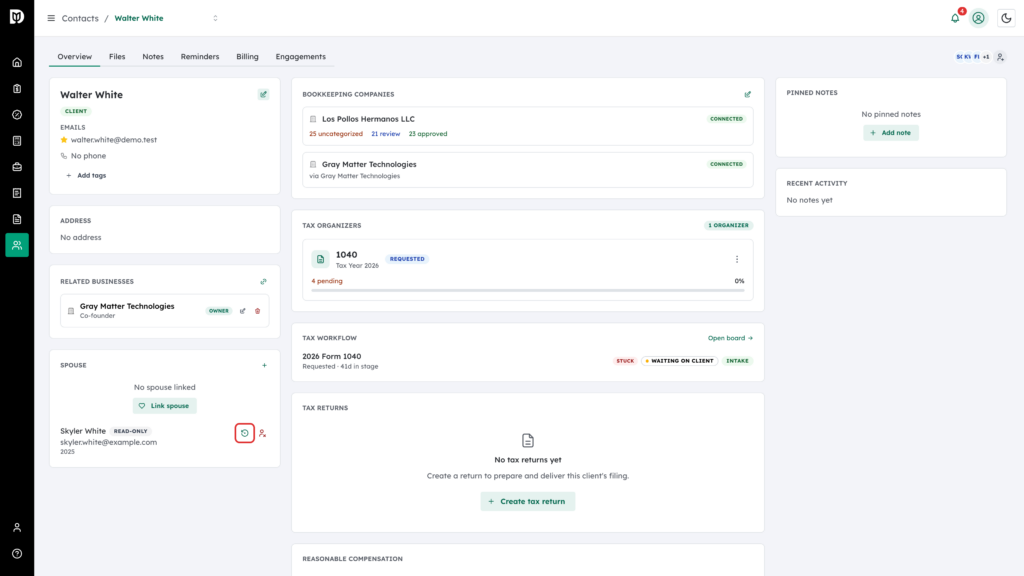Screen dimensions: 1024x576
Task: Click the 25 uncategorized count
Action: click(336, 134)
